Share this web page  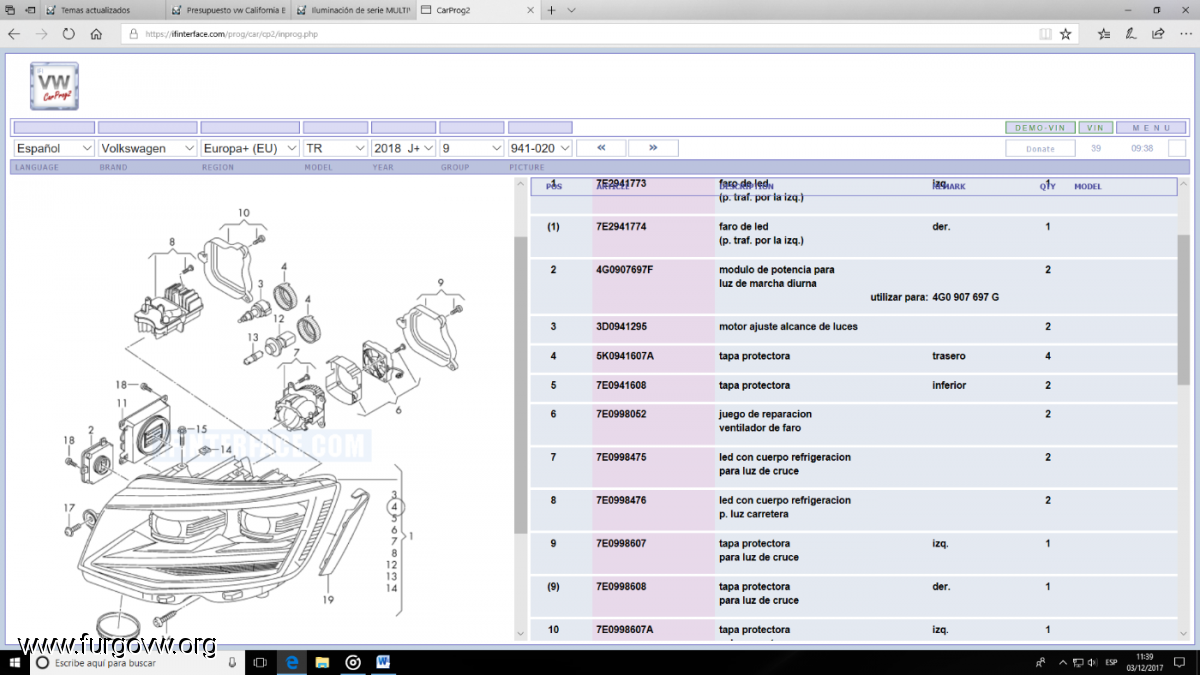1158,34
